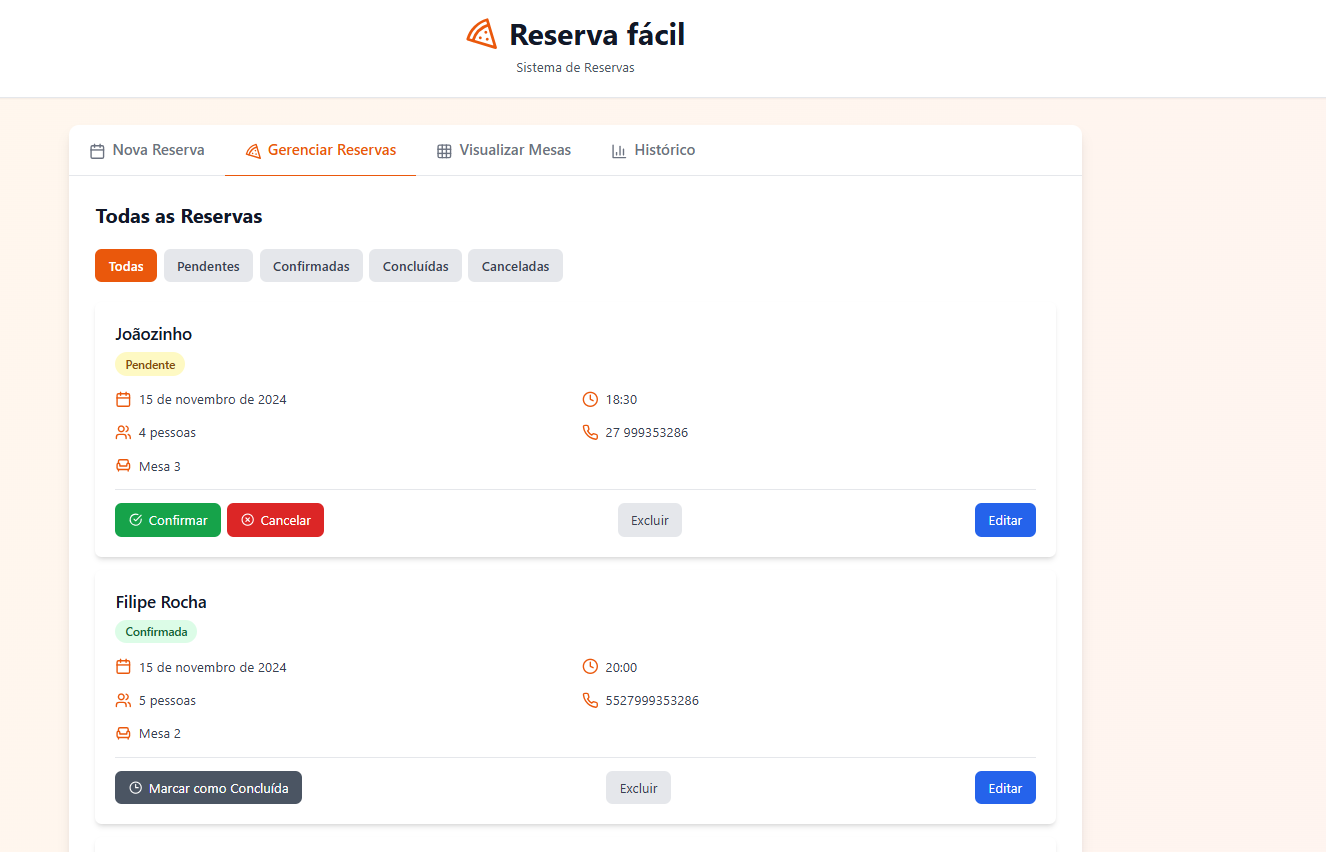Edit Filipe Rocha's reservation
This screenshot has width=1326, height=852.
(1005, 788)
